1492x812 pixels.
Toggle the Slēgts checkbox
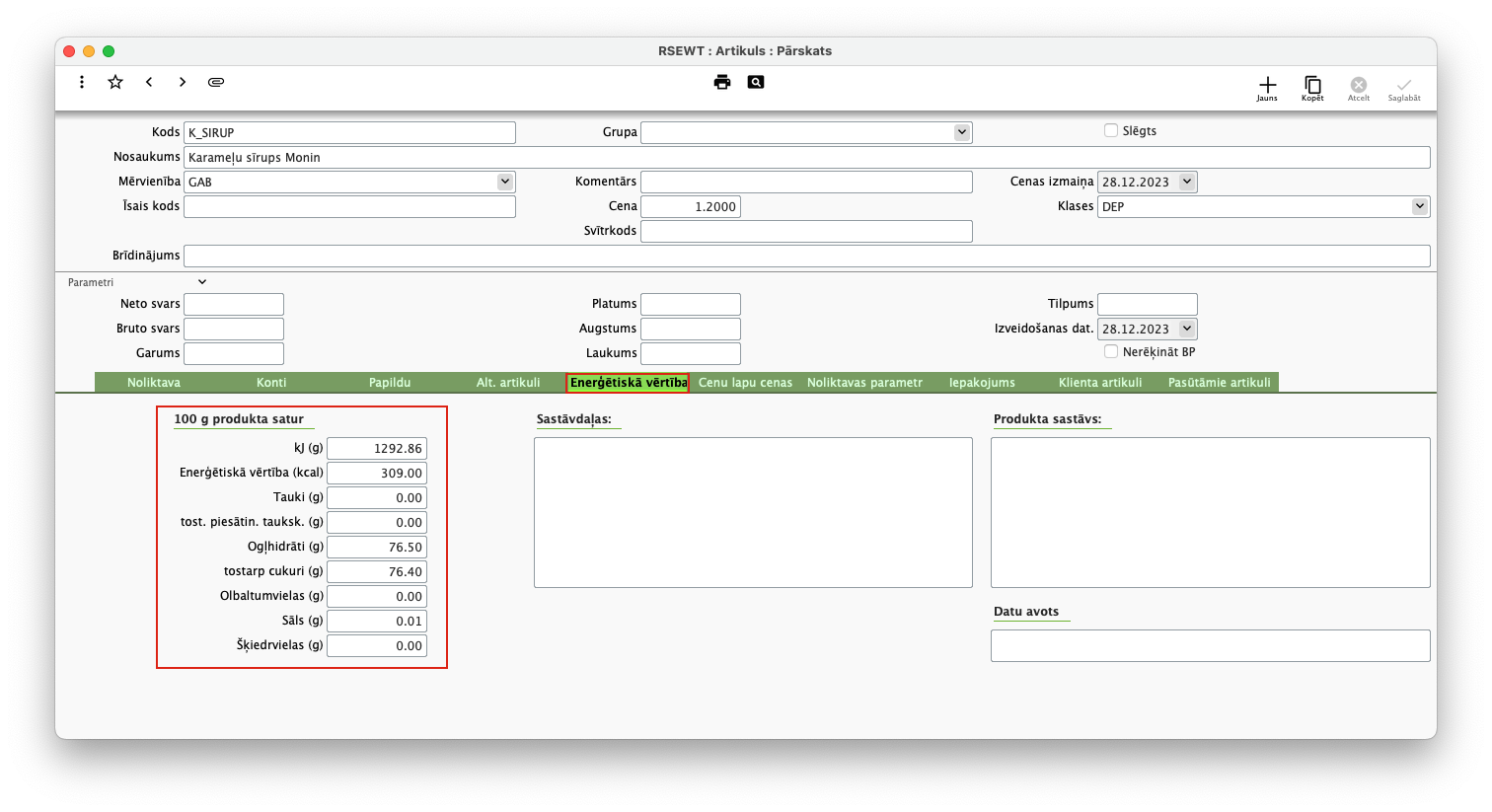tap(1111, 130)
